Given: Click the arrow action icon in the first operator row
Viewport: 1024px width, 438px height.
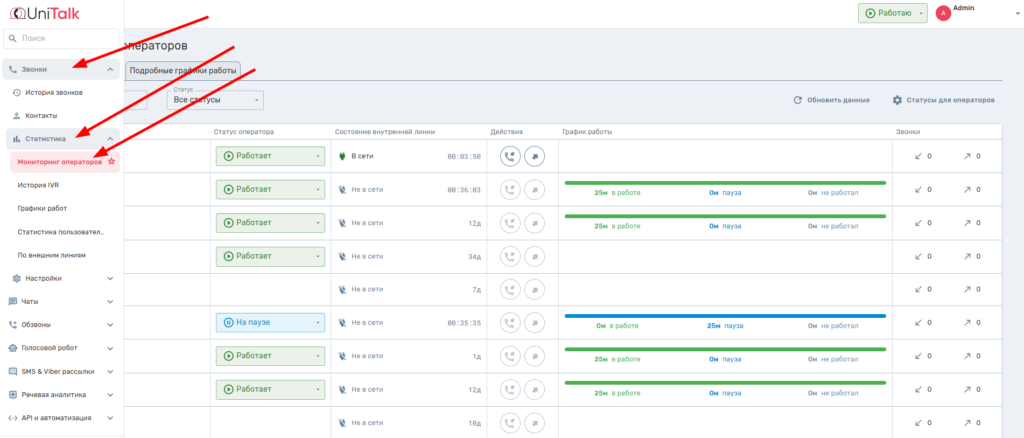Looking at the screenshot, I should (x=535, y=156).
